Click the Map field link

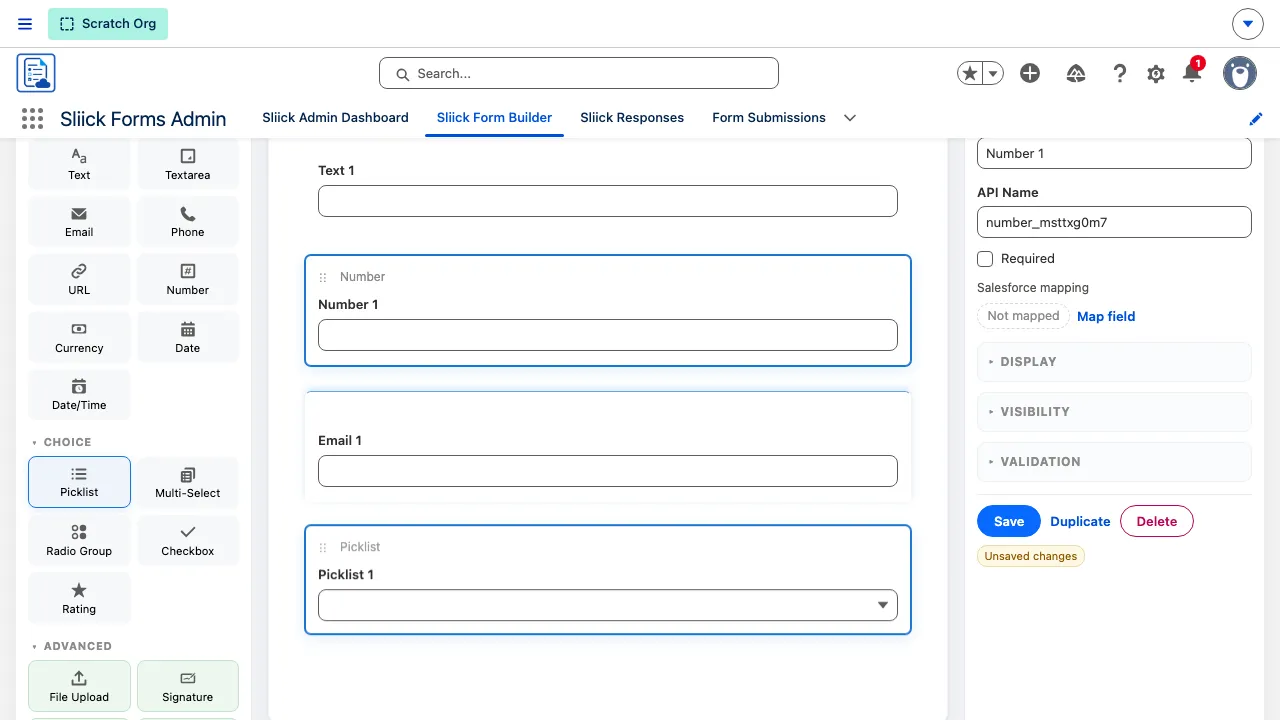click(x=1106, y=316)
